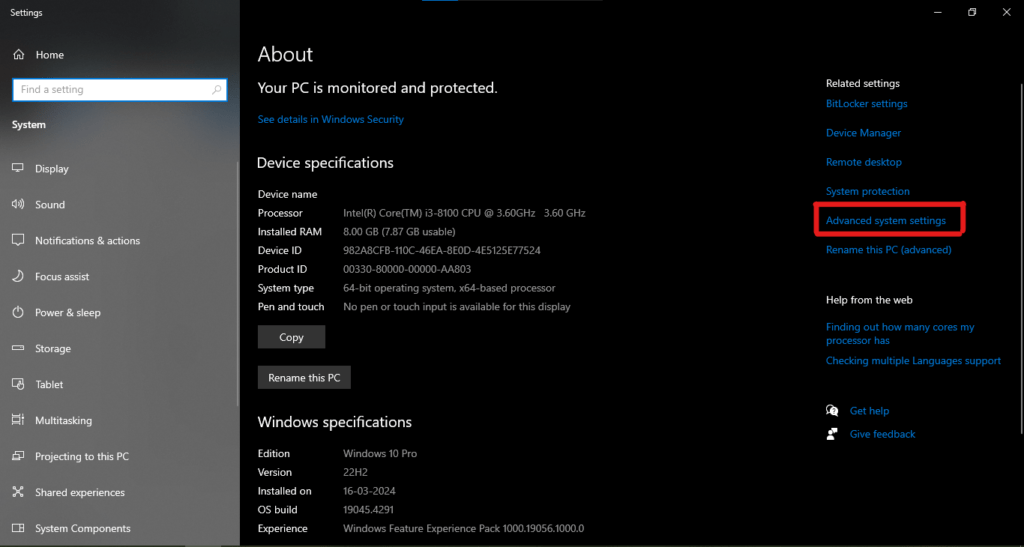Open BitLocker settings link
Viewport: 1024px width, 547px height.
coord(867,104)
